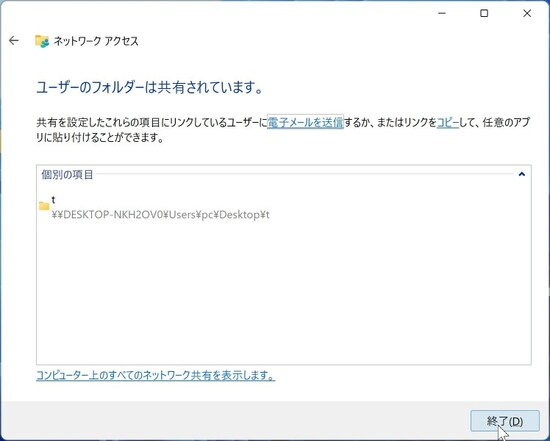This screenshot has width=550, height=441.
Task: Open the 電子メールを送信 link
Action: coord(305,122)
